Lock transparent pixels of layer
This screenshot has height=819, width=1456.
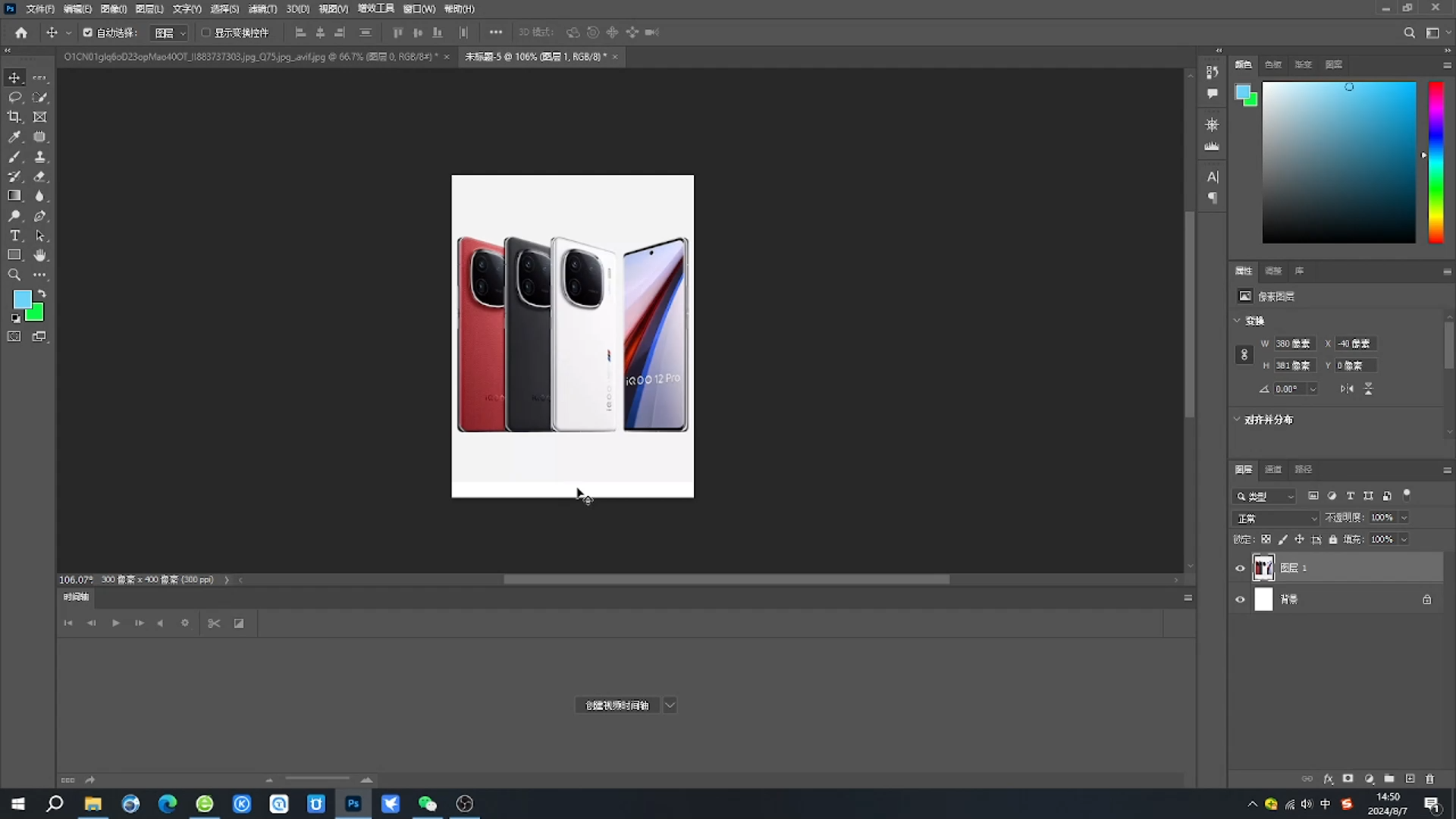[x=1266, y=540]
